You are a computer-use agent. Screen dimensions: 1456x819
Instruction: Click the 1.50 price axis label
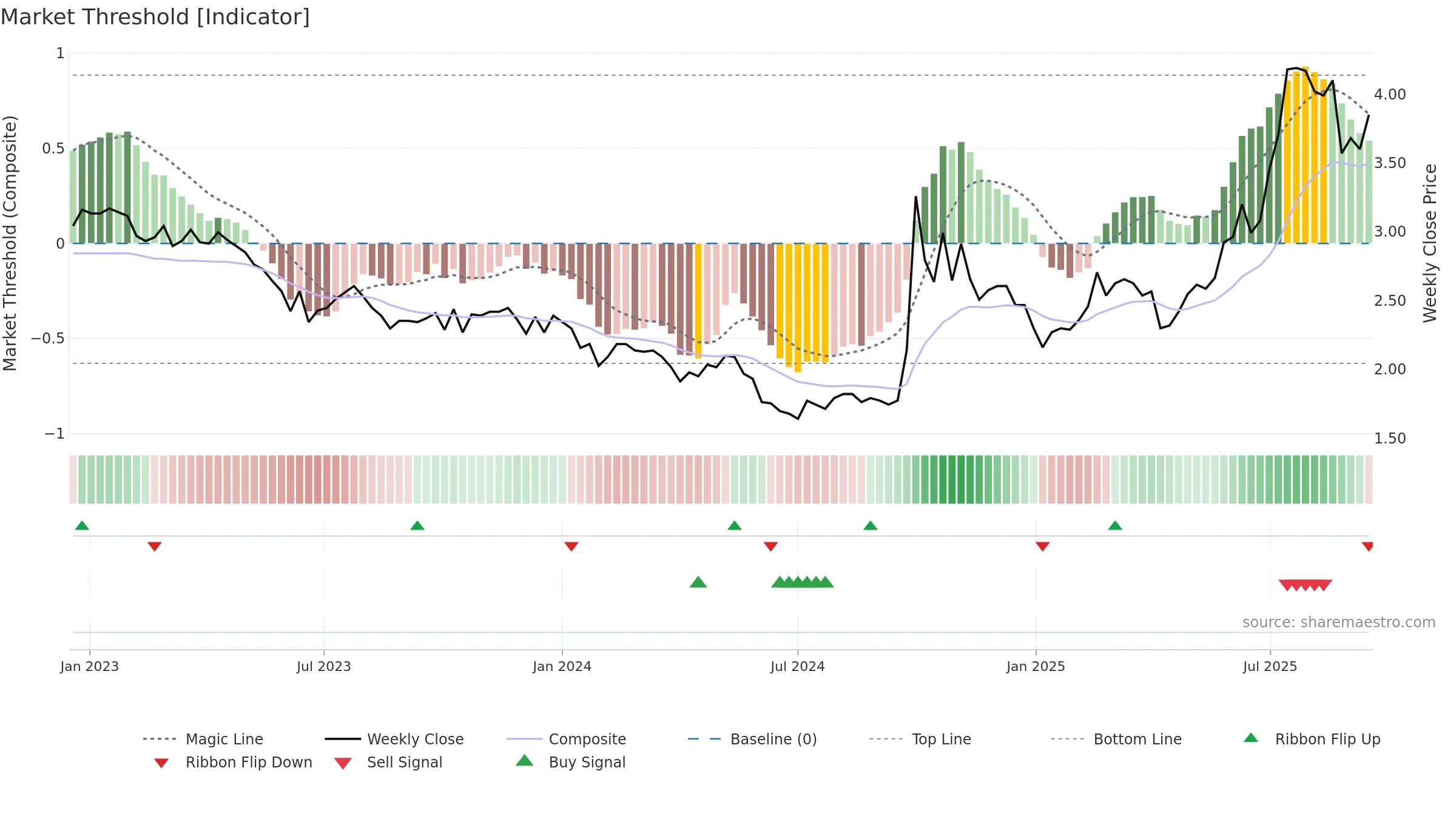tap(1390, 439)
